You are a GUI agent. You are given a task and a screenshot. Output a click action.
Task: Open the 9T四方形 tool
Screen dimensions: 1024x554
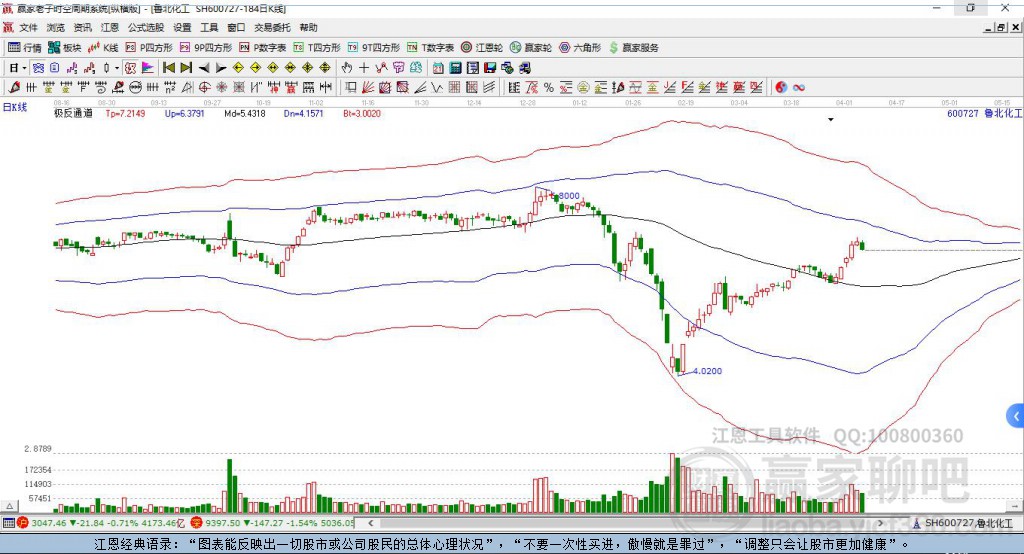374,48
